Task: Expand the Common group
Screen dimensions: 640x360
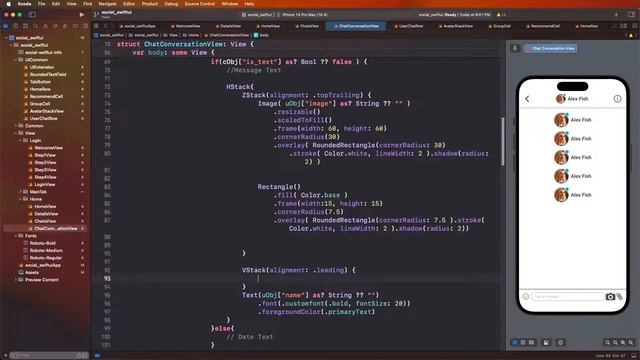Action: [16, 126]
